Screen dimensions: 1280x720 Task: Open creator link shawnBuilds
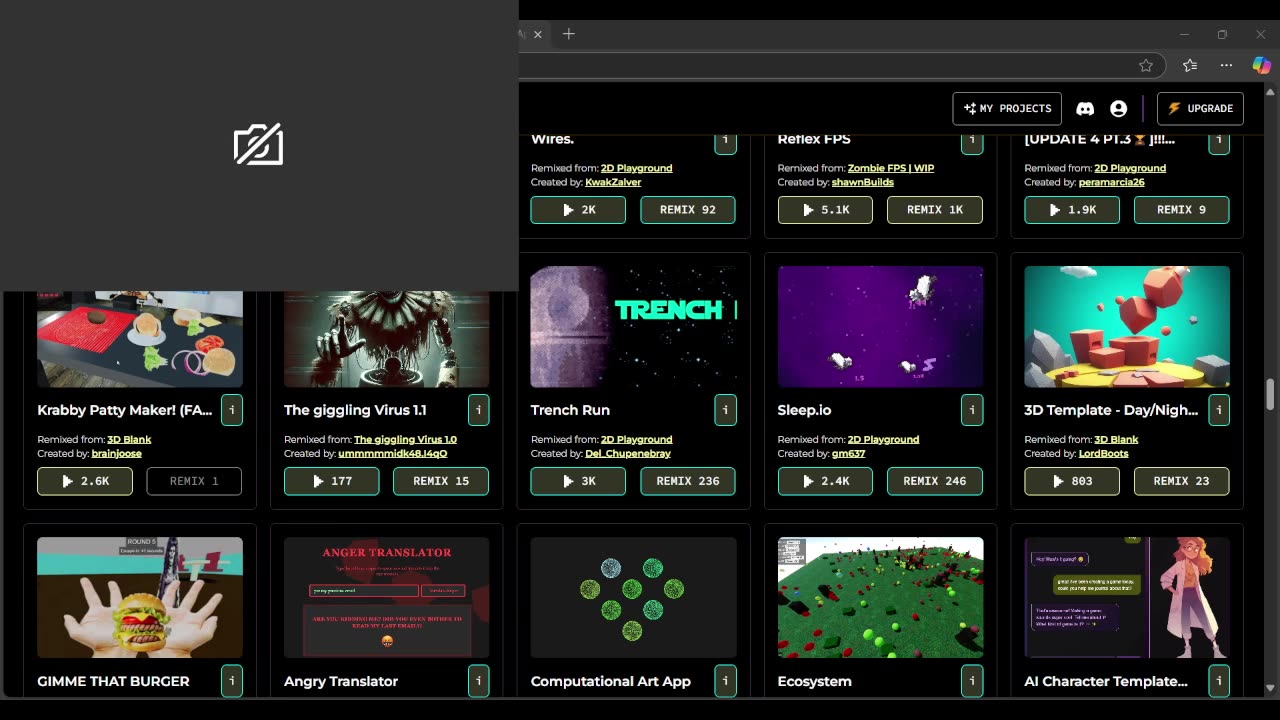point(862,182)
